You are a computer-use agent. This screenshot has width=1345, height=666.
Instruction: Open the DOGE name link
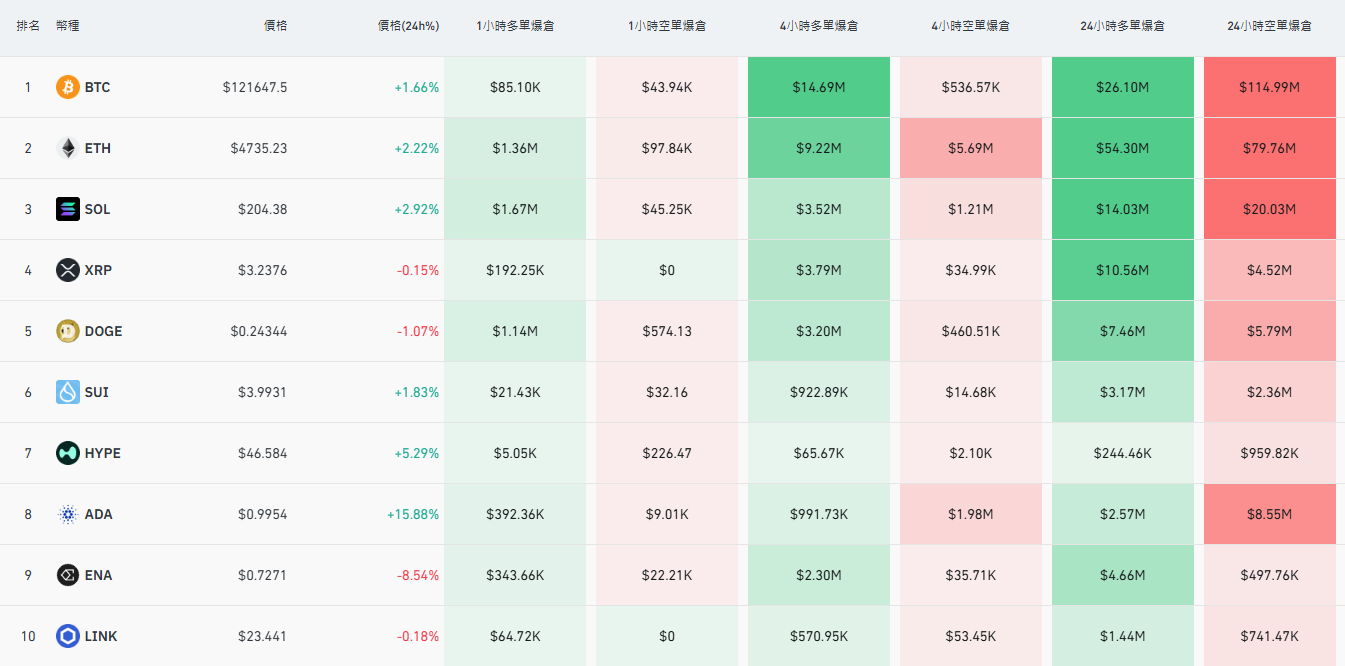103,331
